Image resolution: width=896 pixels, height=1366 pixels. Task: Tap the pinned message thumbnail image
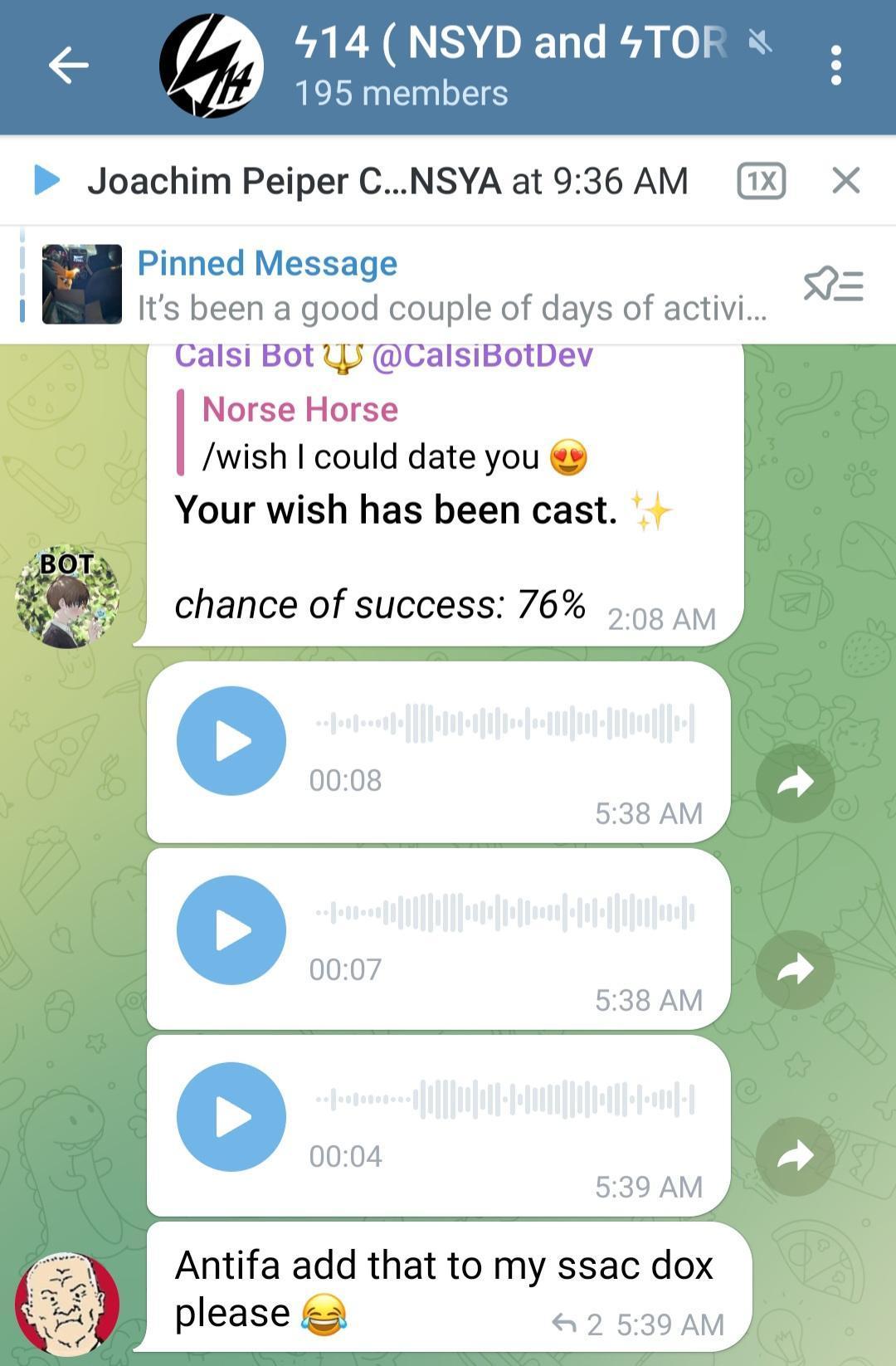[x=82, y=284]
